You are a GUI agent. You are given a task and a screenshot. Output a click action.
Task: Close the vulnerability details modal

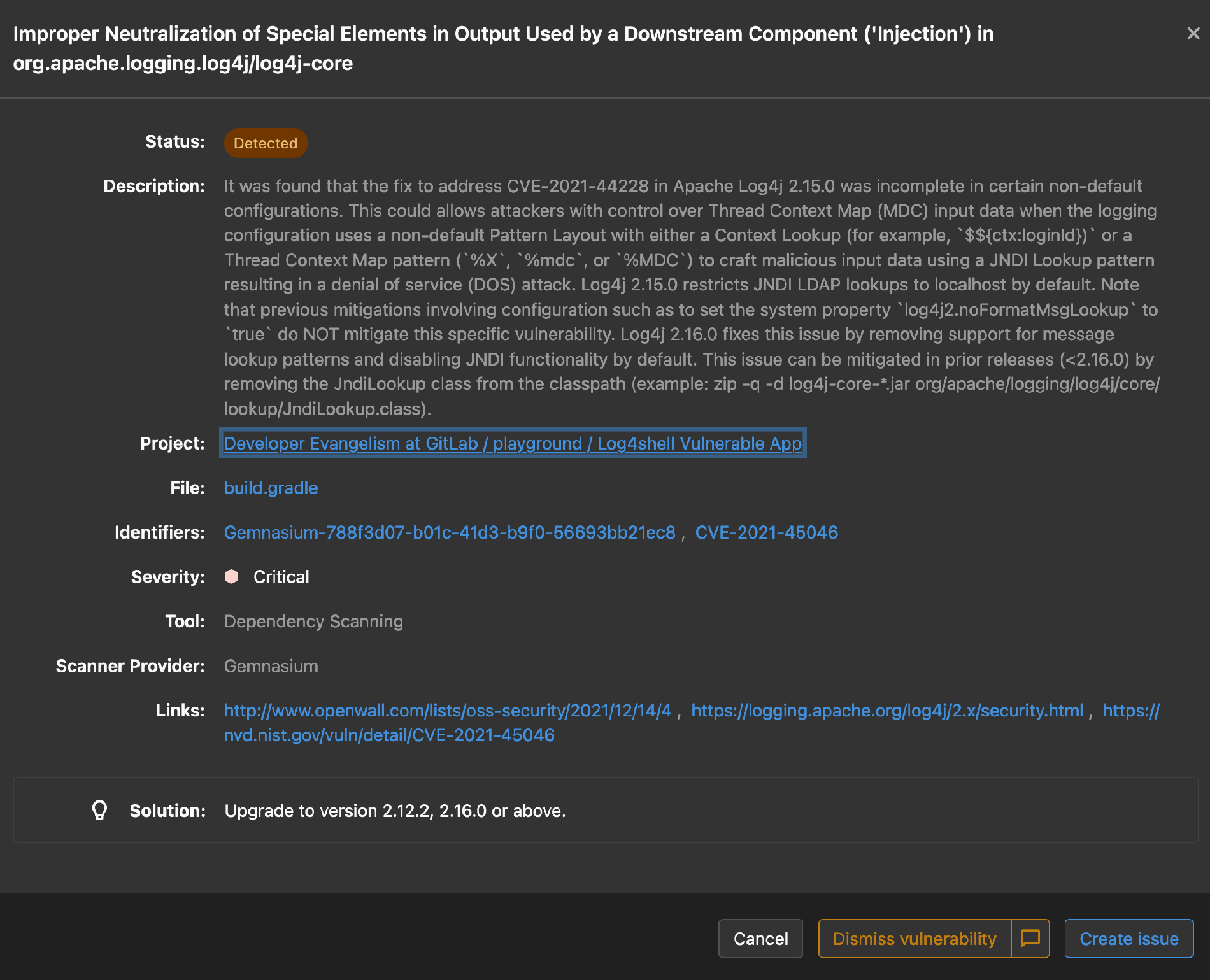click(x=1193, y=34)
